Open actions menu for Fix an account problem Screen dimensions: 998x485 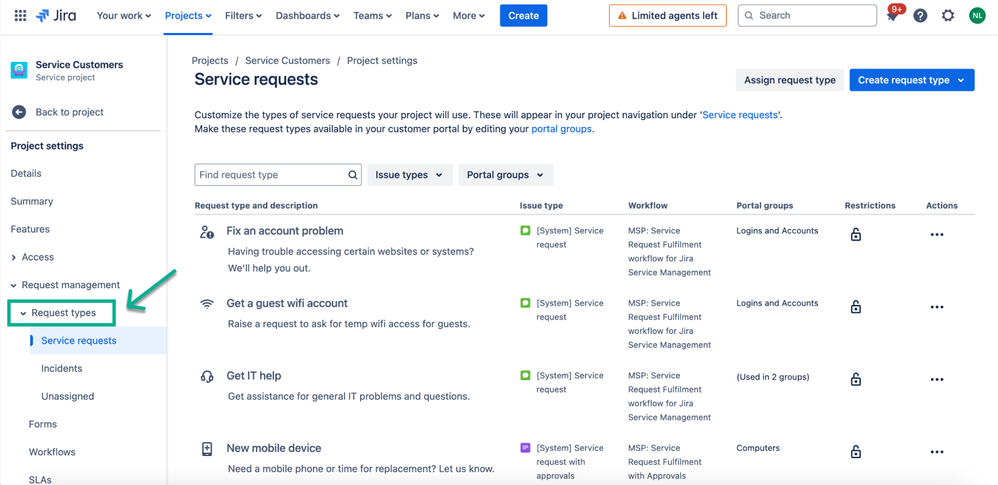pyautogui.click(x=936, y=235)
